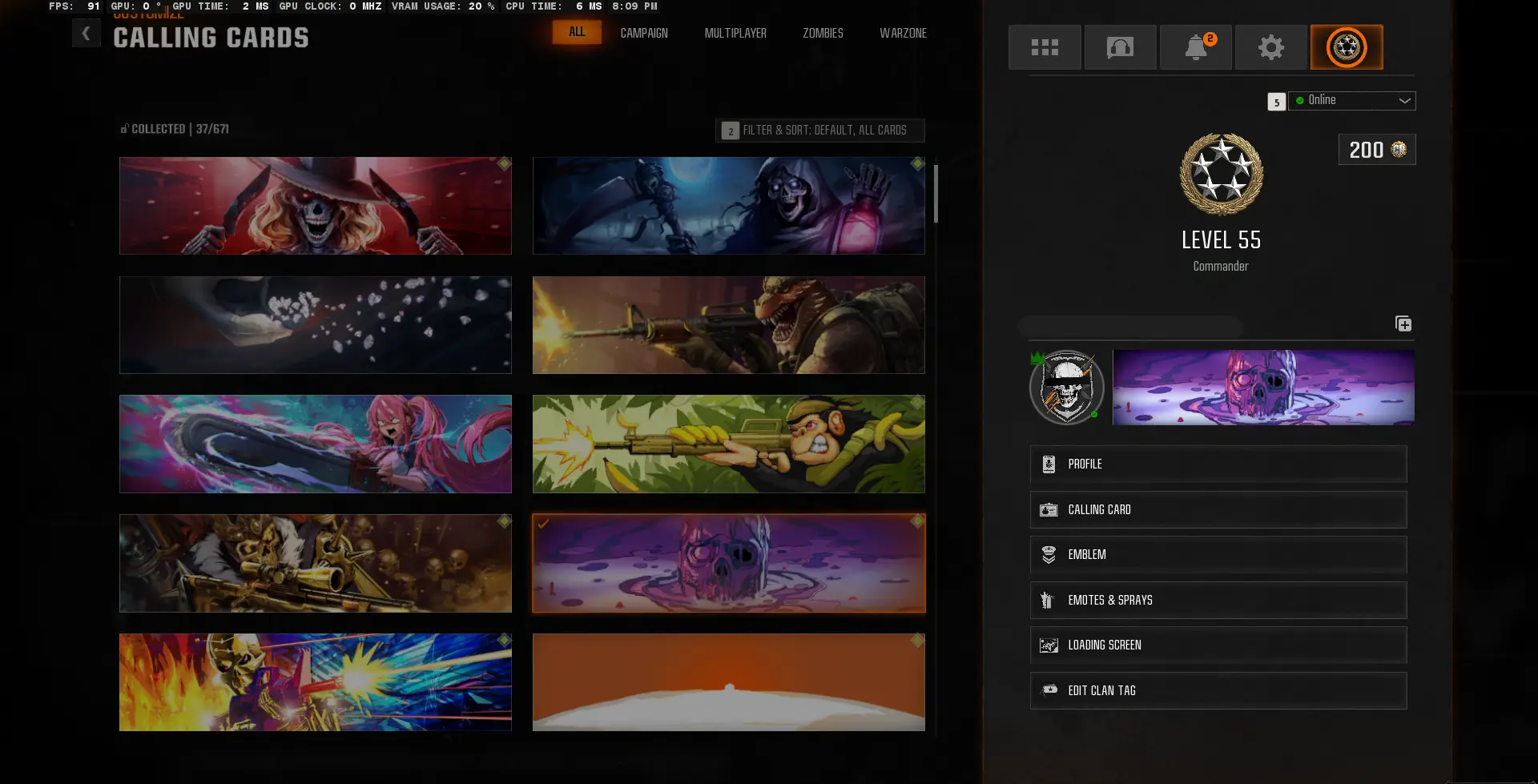Open the headset voice channel icon

[x=1120, y=47]
